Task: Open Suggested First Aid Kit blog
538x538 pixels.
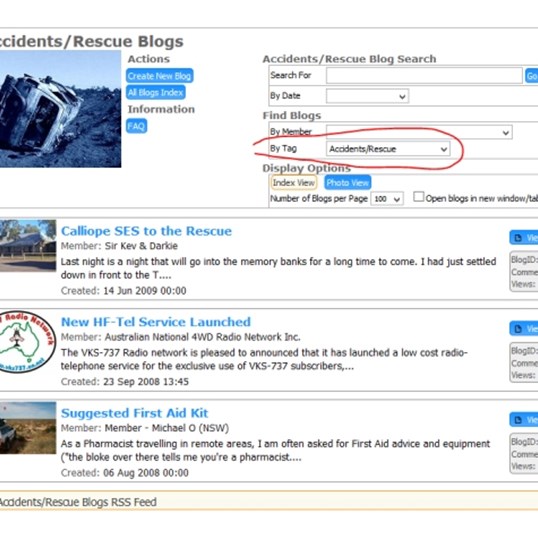Action: [134, 413]
